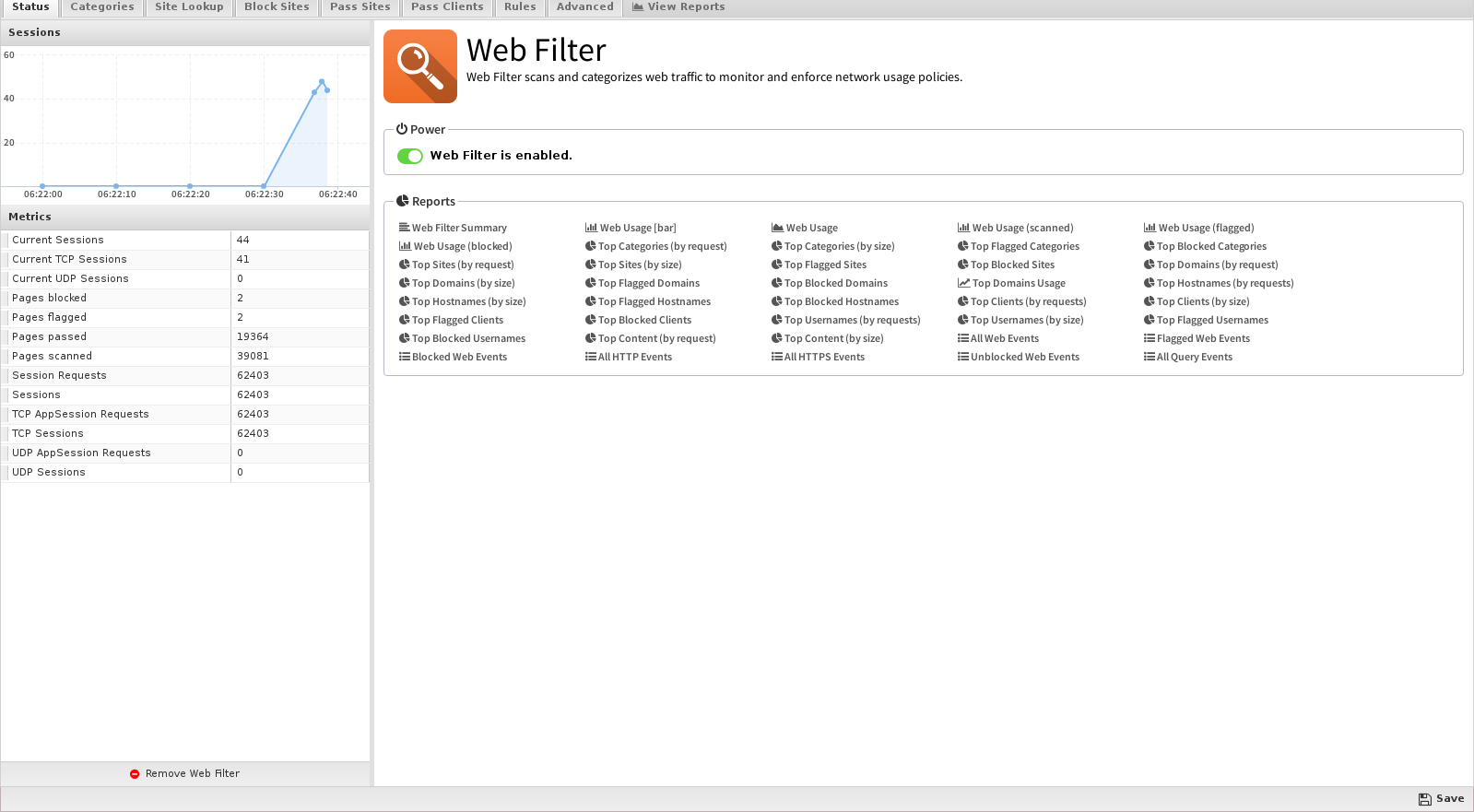Switch to the Categories tab
The height and width of the screenshot is (812, 1474).
(102, 7)
